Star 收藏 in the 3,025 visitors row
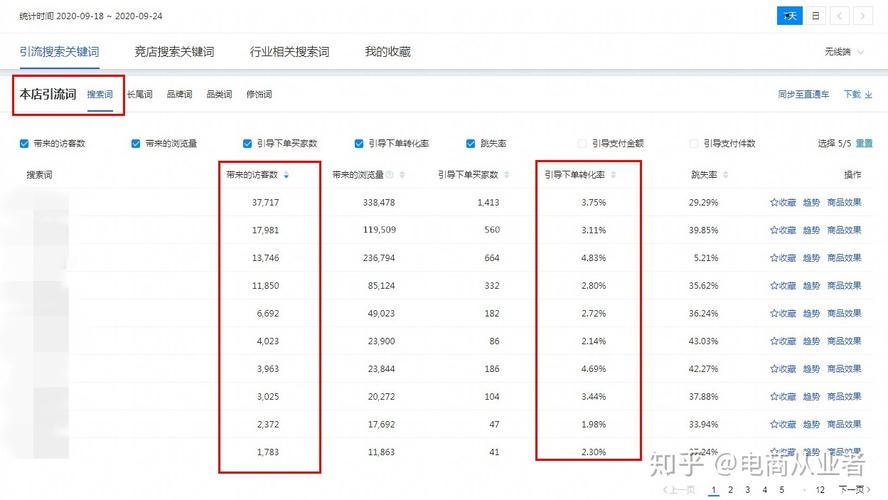 (783, 396)
